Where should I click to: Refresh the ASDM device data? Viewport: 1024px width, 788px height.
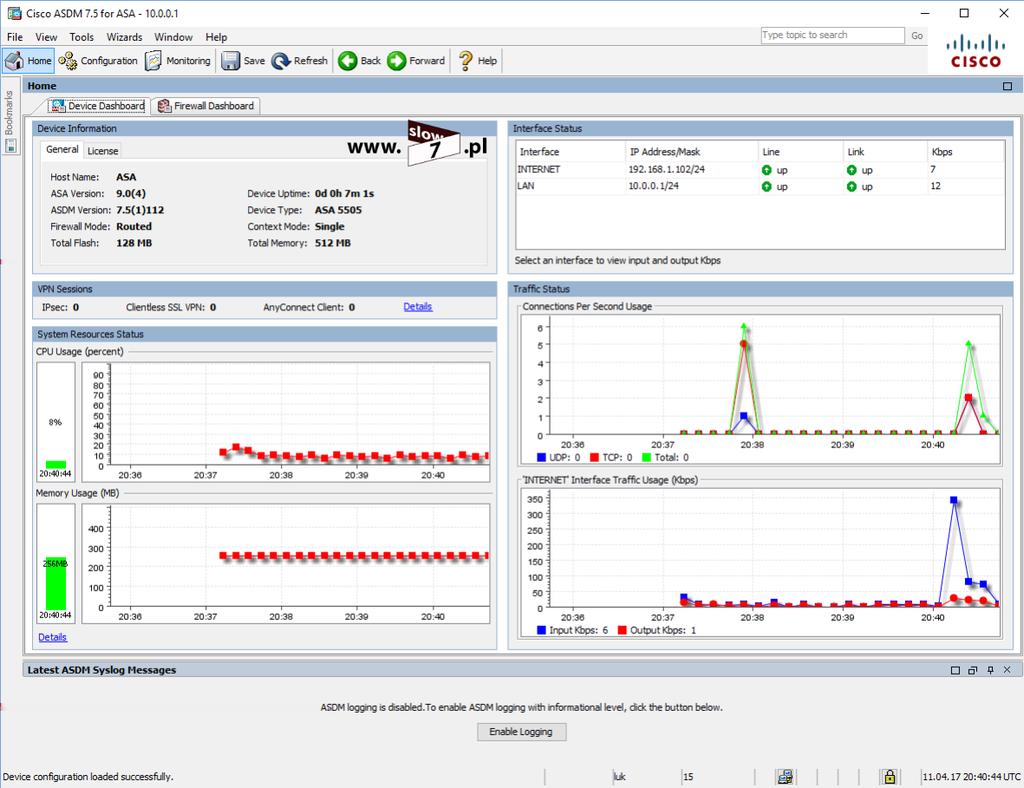(300, 61)
